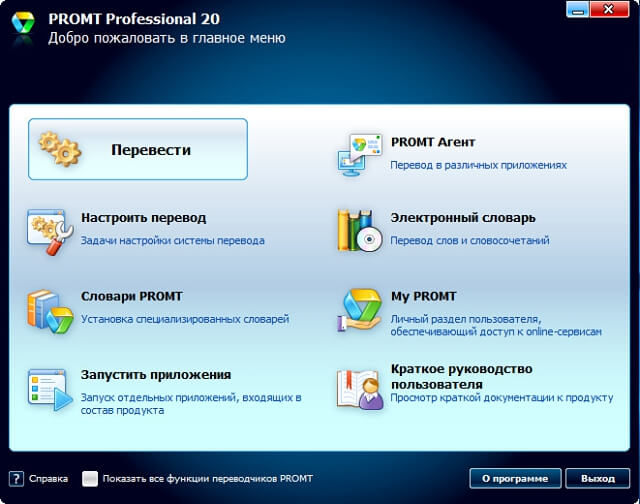Open Электронный словарь heading

coord(463,218)
